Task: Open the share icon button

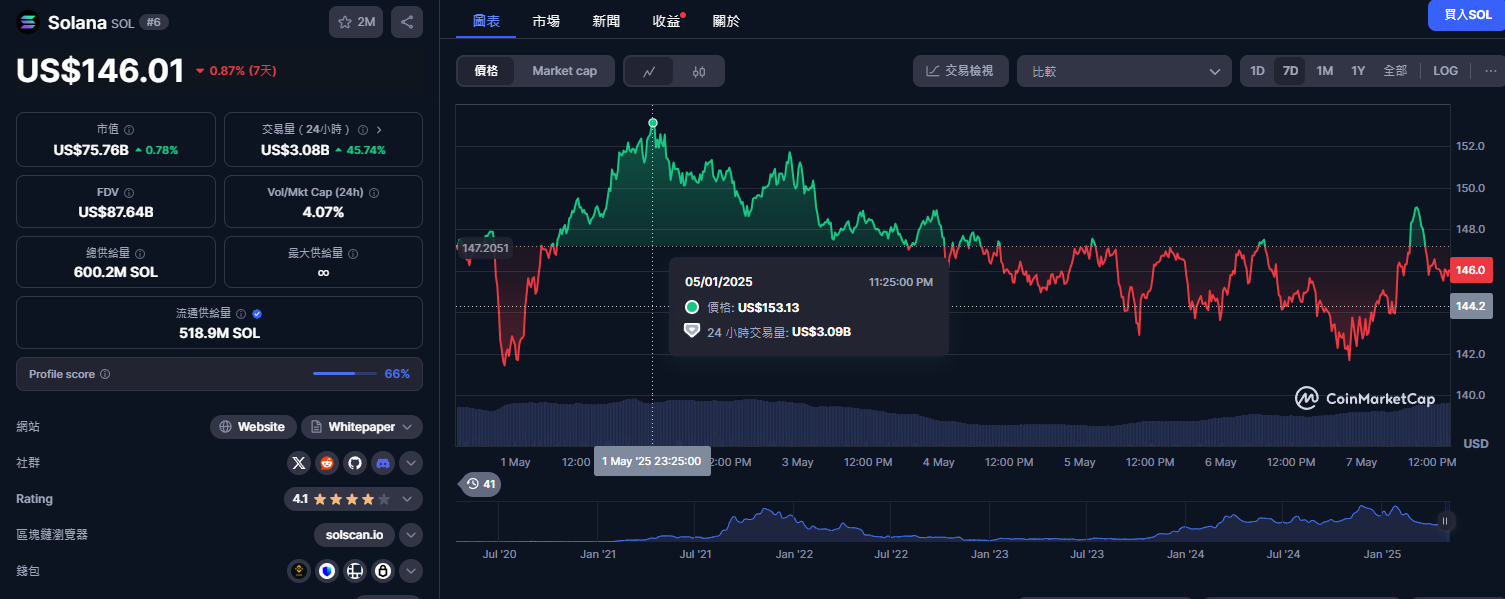Action: (x=407, y=22)
